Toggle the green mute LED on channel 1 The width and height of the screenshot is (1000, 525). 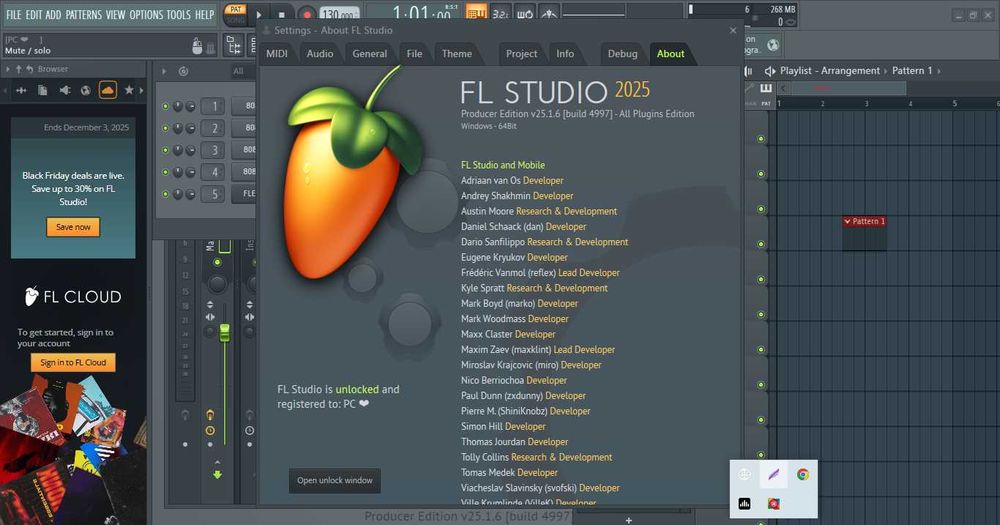coord(165,107)
